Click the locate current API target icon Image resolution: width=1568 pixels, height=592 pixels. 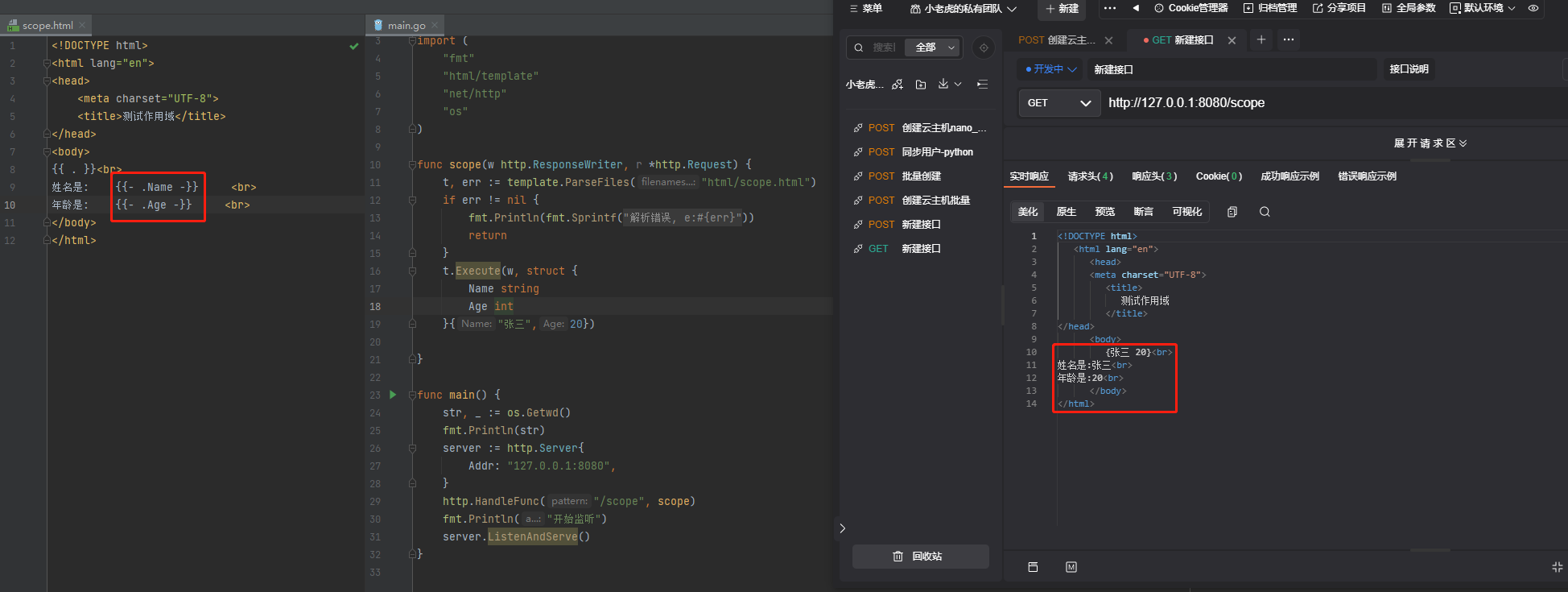click(x=984, y=48)
